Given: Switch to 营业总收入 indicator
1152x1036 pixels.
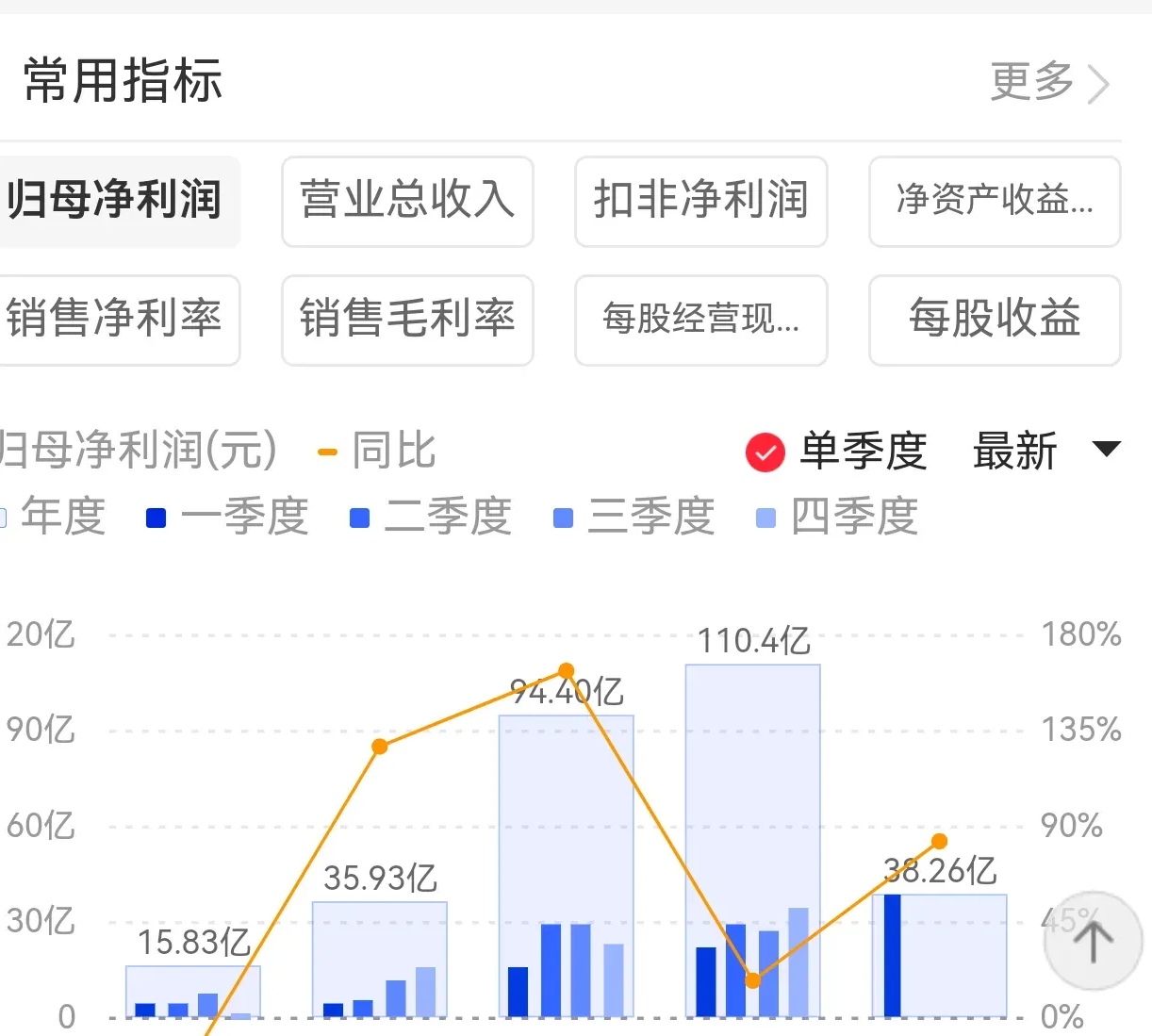Looking at the screenshot, I should pyautogui.click(x=407, y=202).
